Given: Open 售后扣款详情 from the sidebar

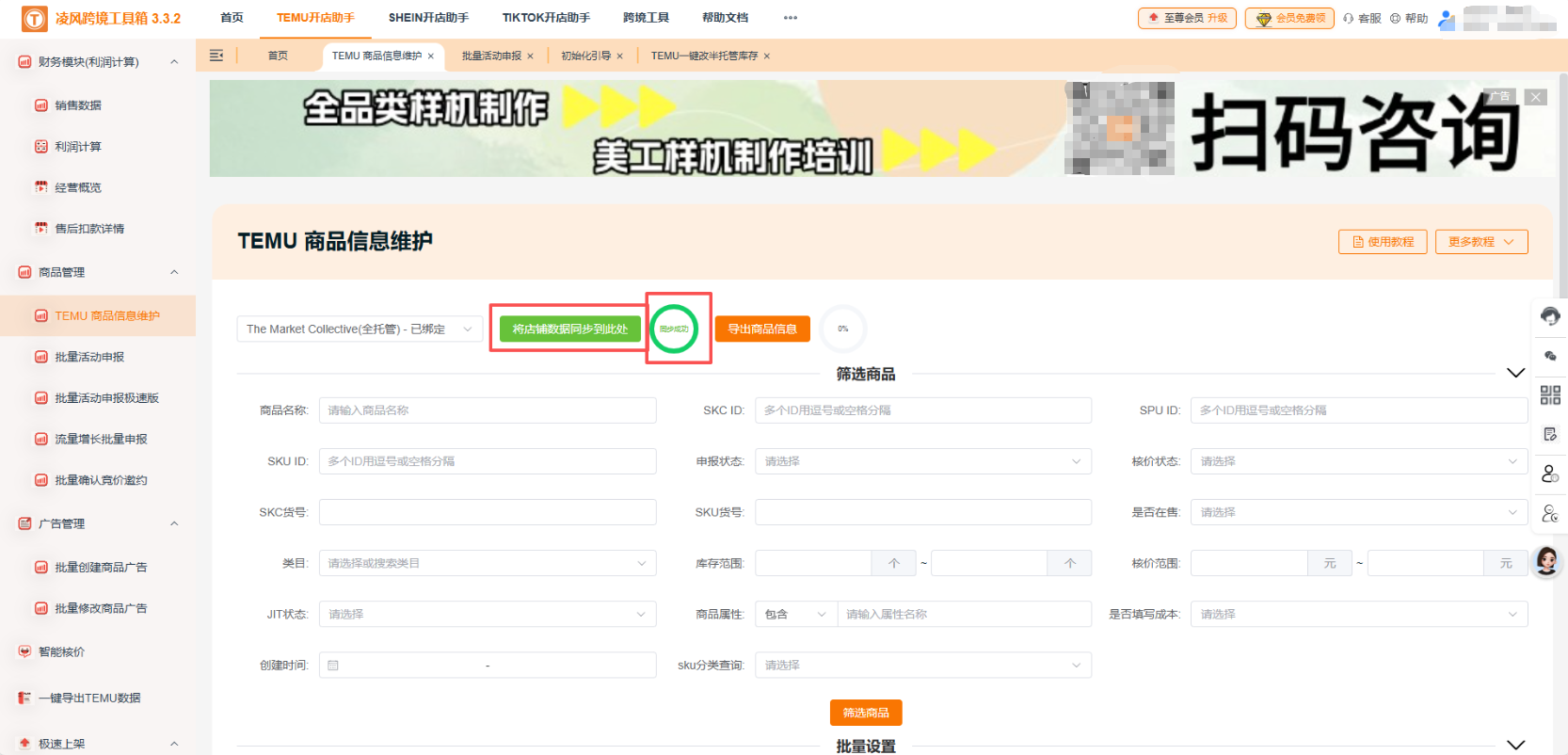Looking at the screenshot, I should click(x=89, y=229).
